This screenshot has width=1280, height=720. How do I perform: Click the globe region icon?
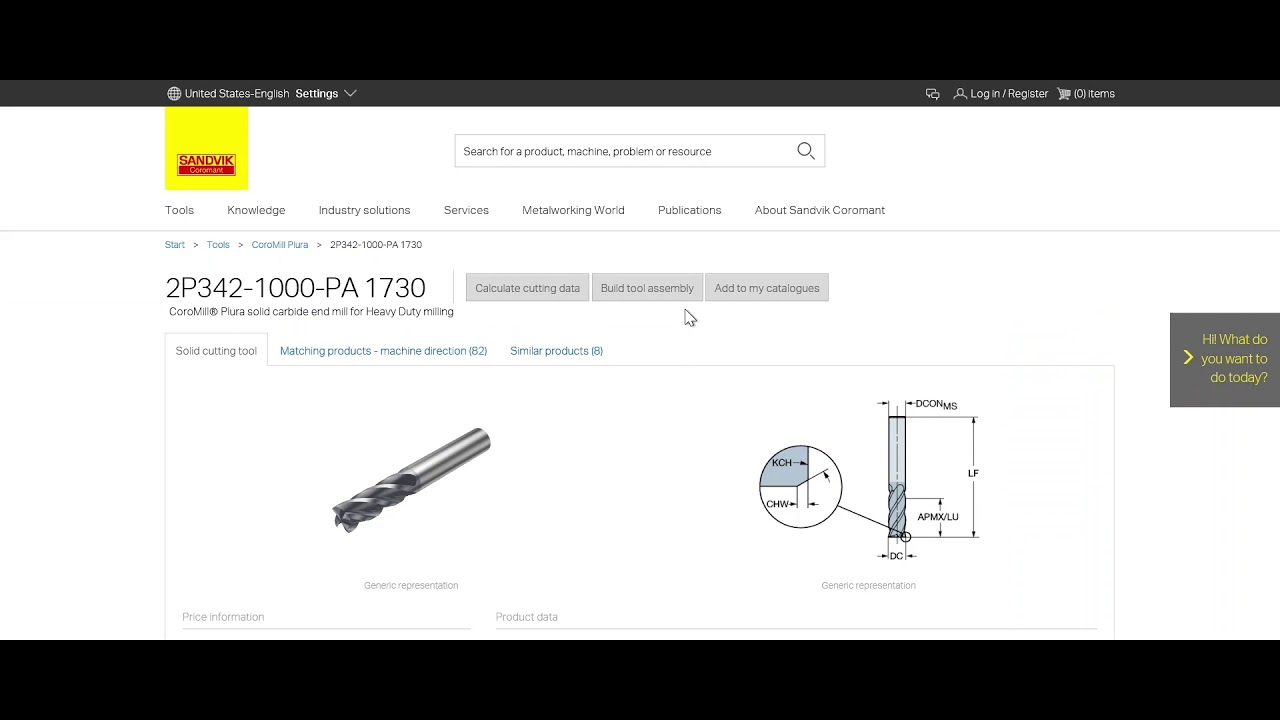click(174, 93)
